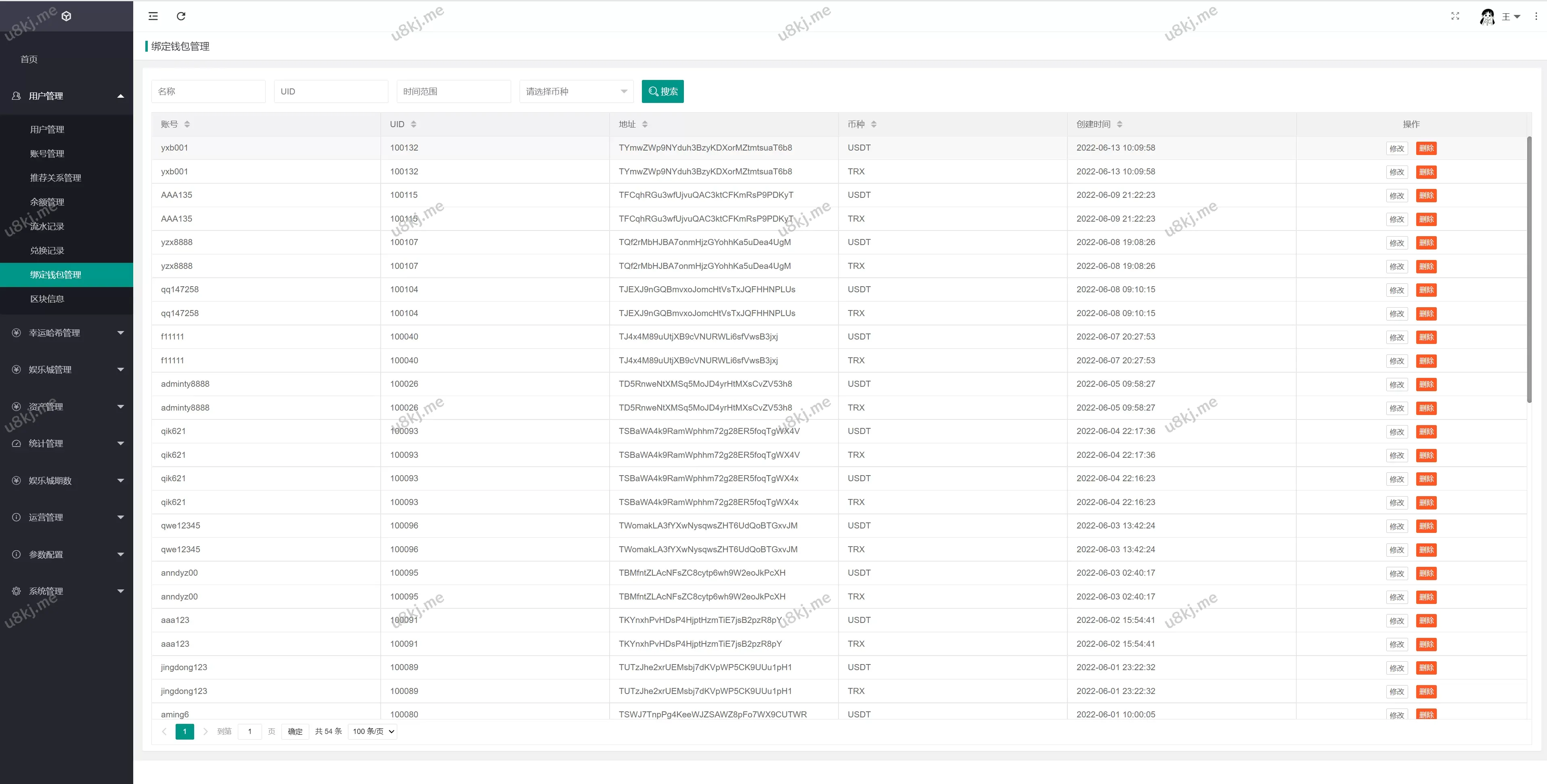1547x784 pixels.
Task: Open the vertical three-dot more menu
Action: click(x=1536, y=16)
